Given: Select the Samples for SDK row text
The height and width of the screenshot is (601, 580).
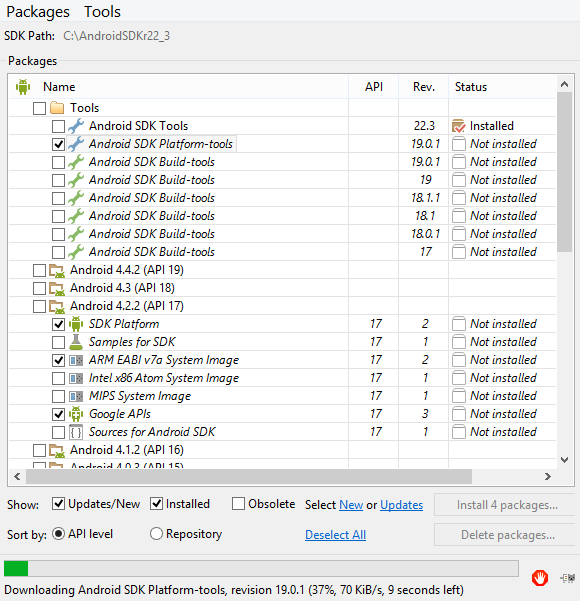Looking at the screenshot, I should tap(132, 342).
